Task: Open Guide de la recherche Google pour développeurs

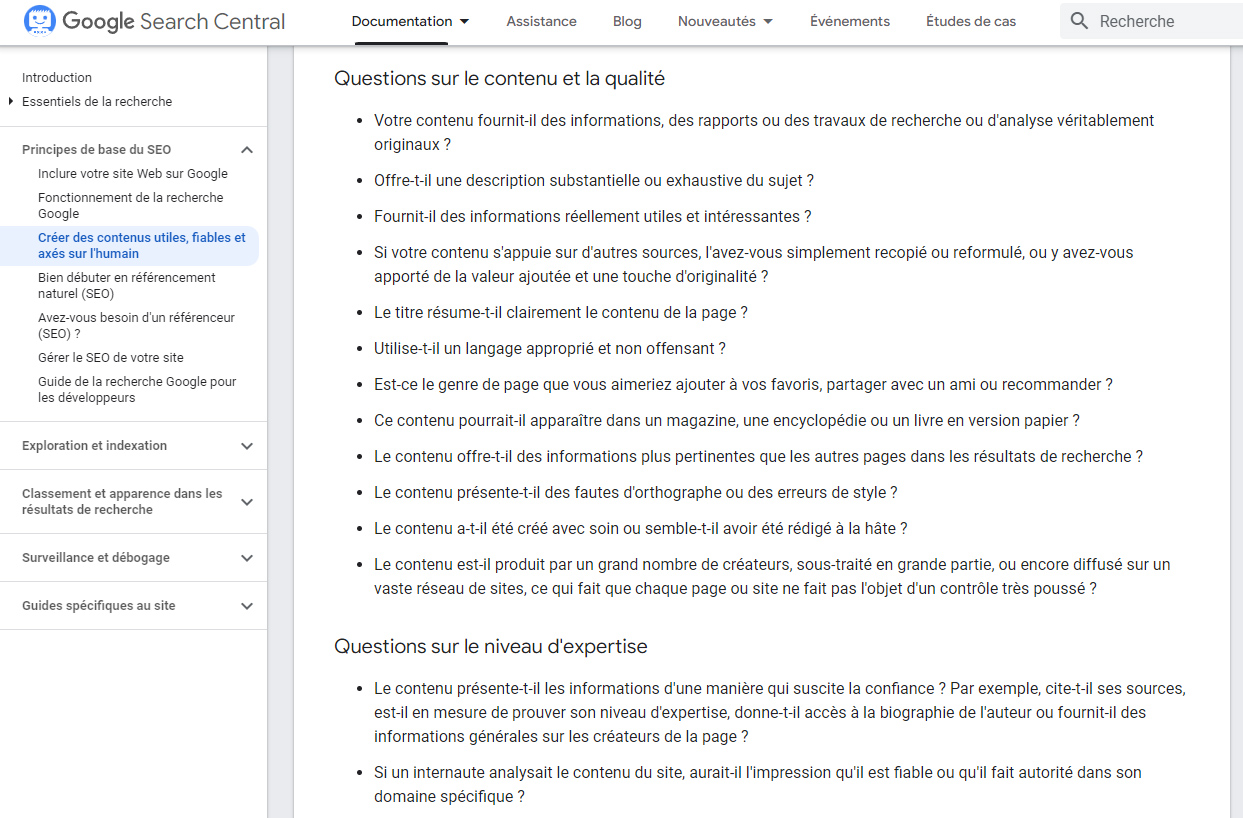Action: click(x=137, y=389)
